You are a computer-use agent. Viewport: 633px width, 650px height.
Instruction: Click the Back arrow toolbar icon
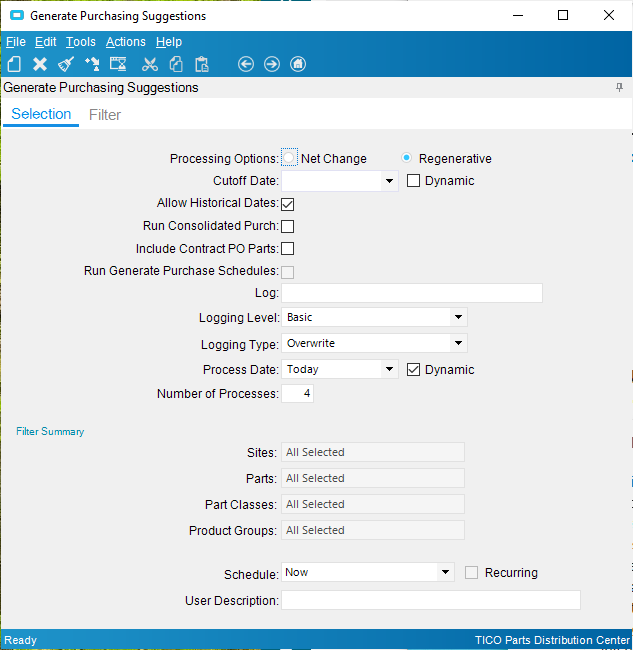click(x=246, y=64)
